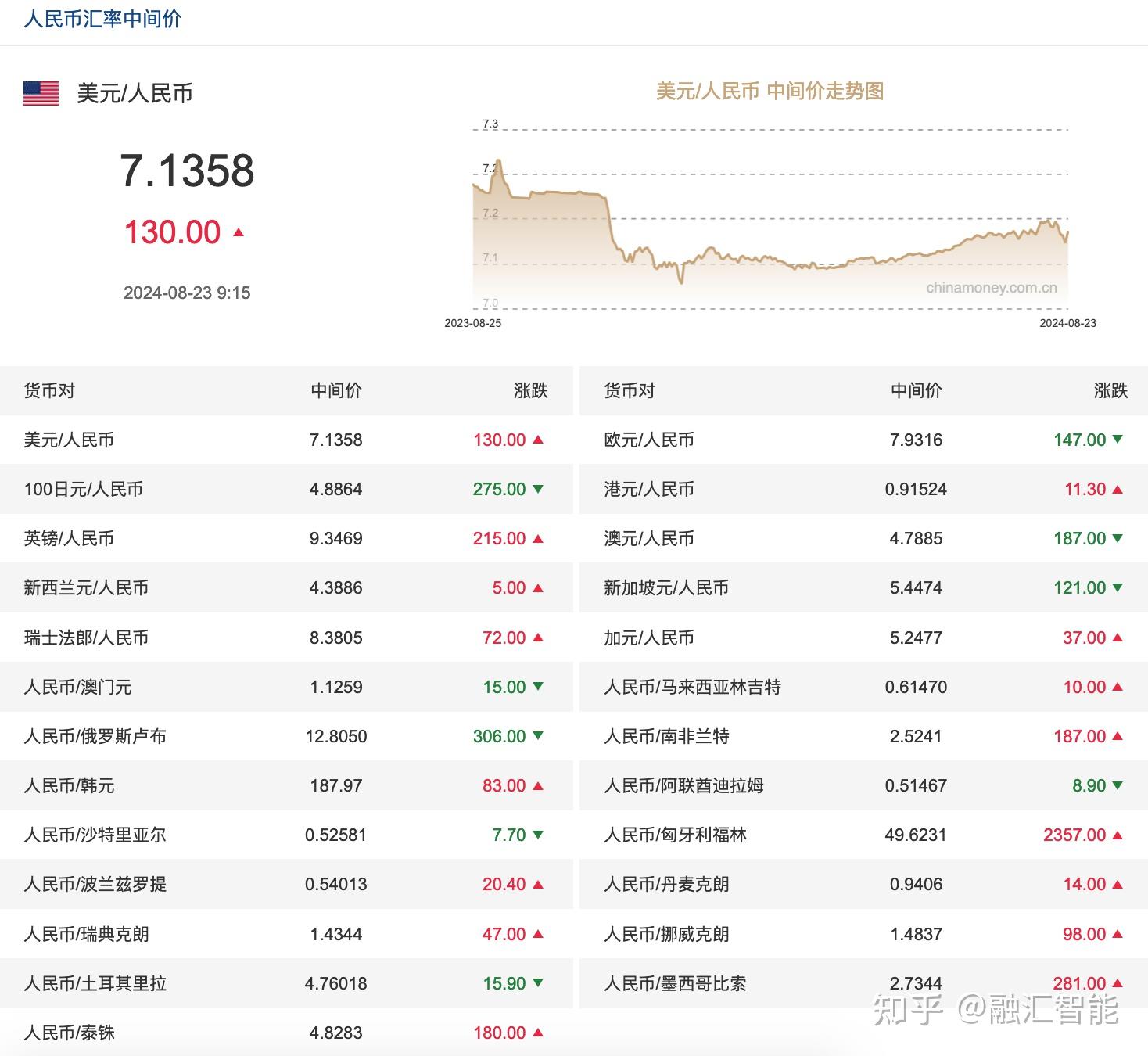The height and width of the screenshot is (1056, 1148).
Task: Click the down arrow in 人民币/俄罗斯卢布 row
Action: (538, 736)
